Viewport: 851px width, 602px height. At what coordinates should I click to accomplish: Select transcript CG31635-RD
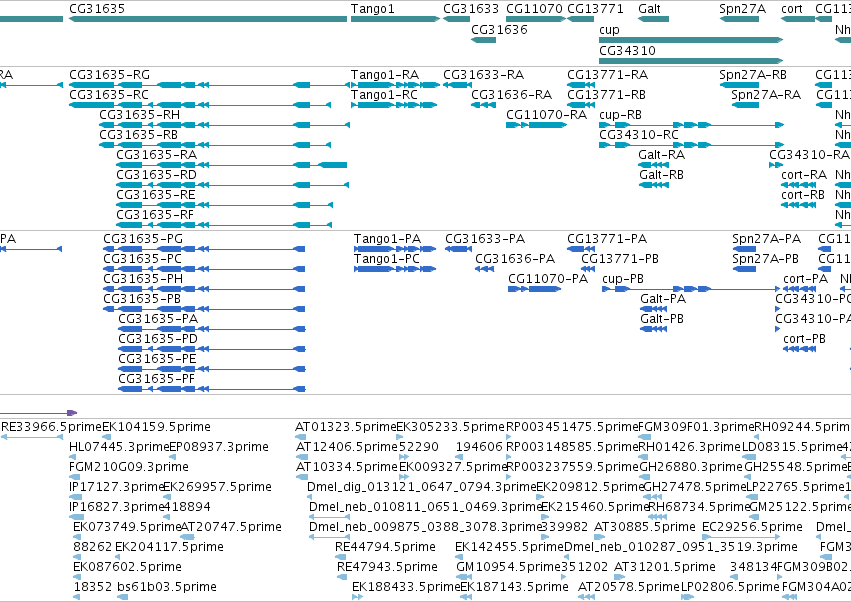click(156, 175)
